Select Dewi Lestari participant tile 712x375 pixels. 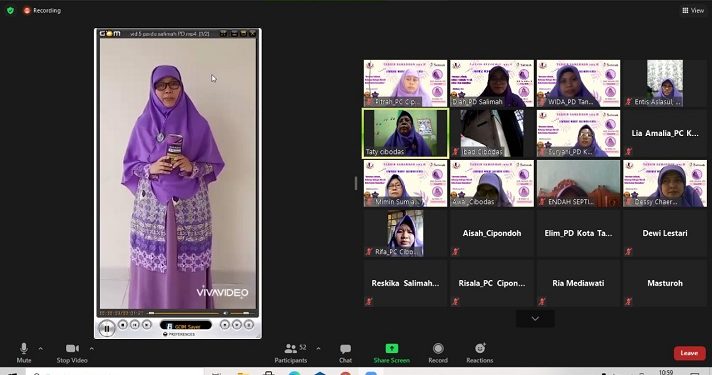point(665,233)
